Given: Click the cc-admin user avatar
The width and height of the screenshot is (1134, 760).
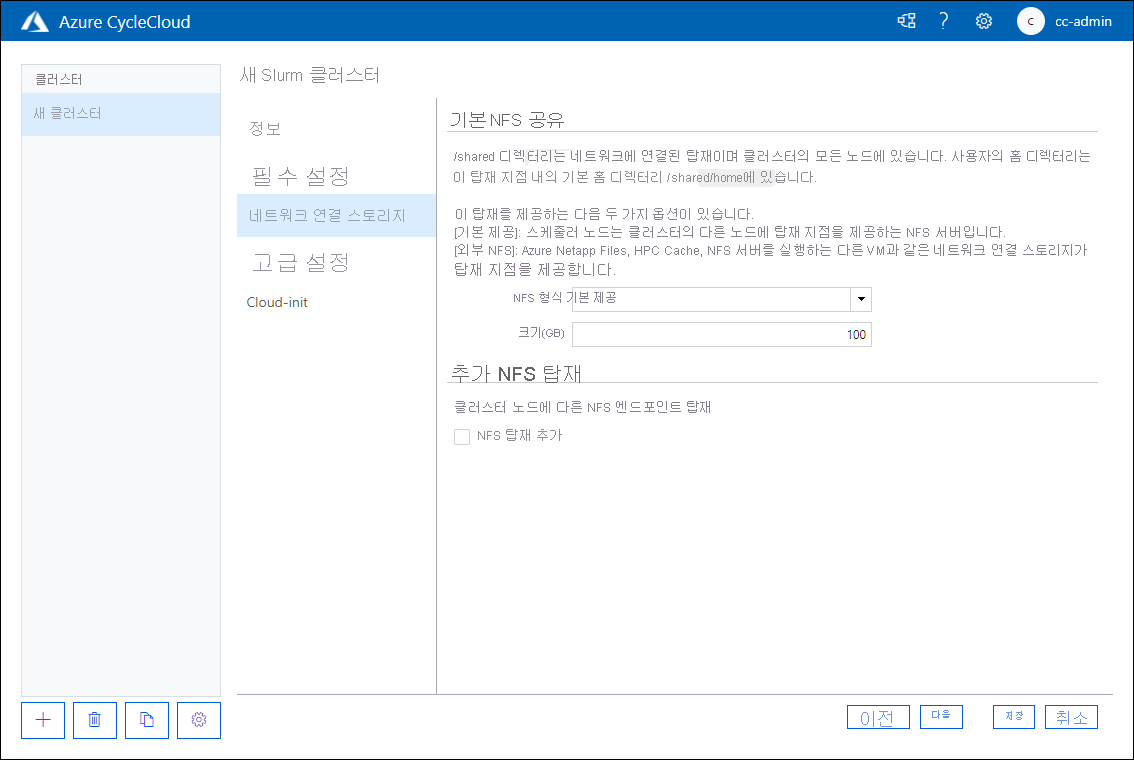Looking at the screenshot, I should [1030, 21].
